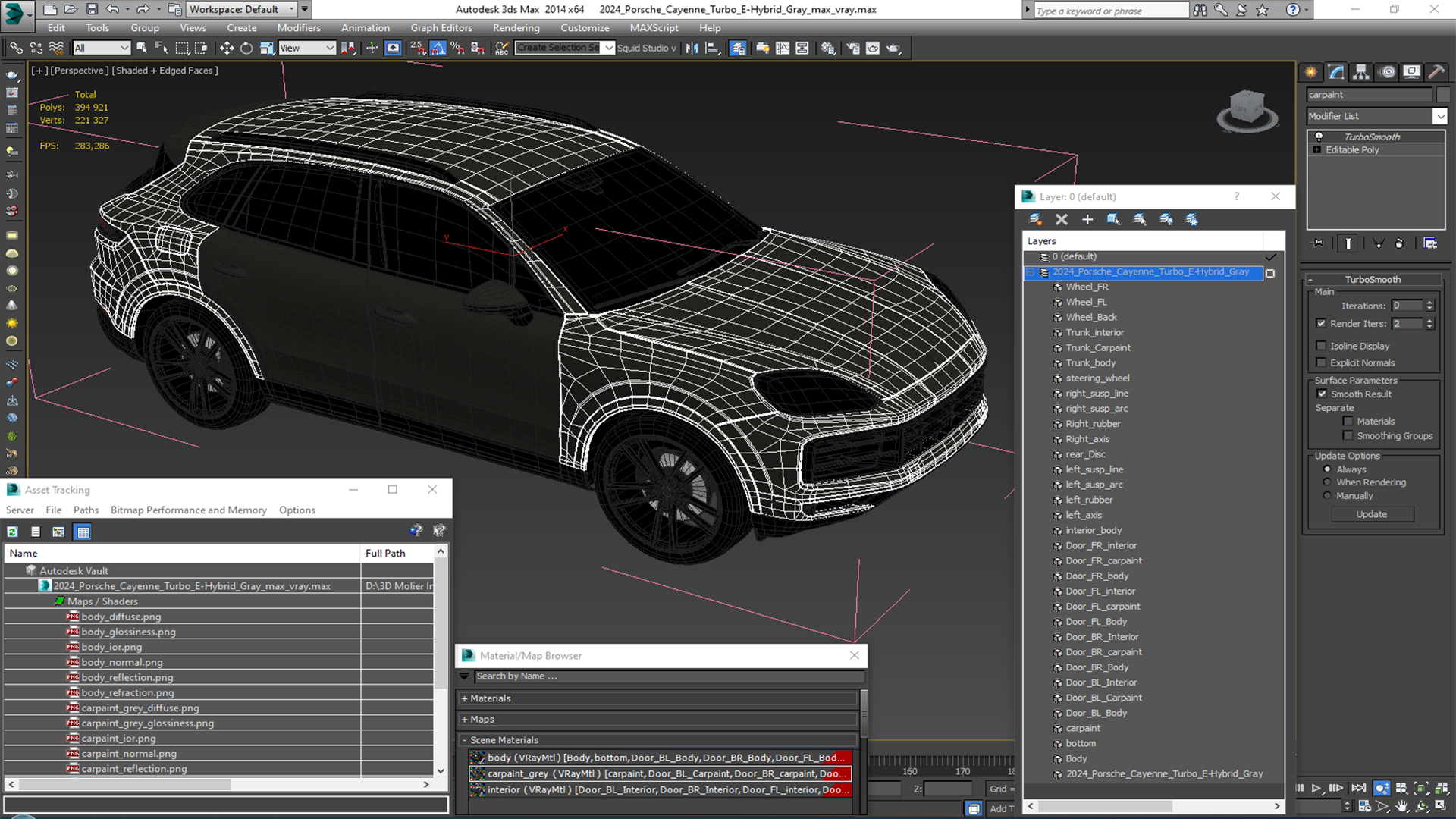Click Hide/Unhide all layers icon
This screenshot has height=819, width=1456.
click(x=1166, y=219)
